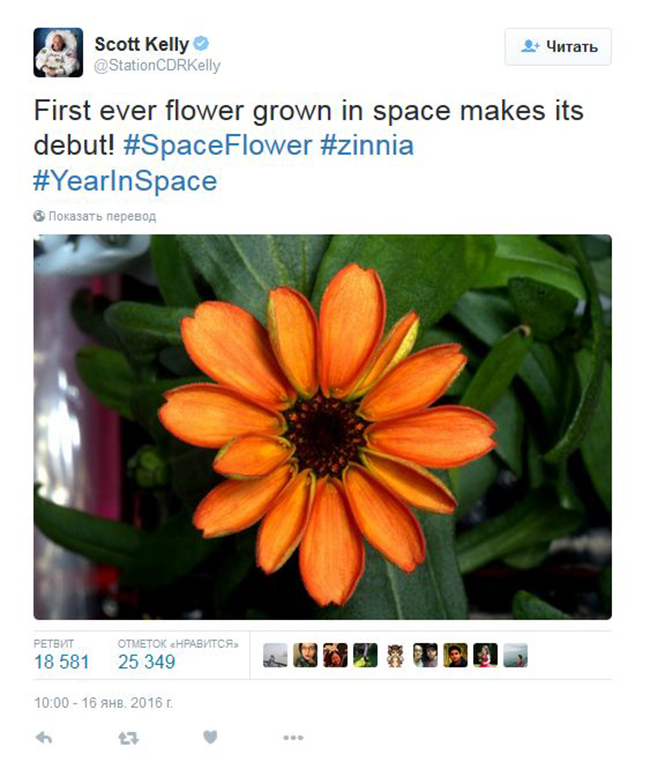Viewport: 650px width, 777px height.
Task: Open the #YearInSpace hashtag
Action: 125,182
